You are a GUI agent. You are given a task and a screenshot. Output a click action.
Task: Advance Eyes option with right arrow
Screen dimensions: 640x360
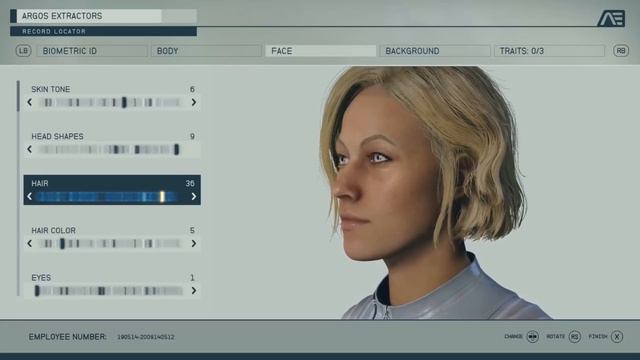194,291
